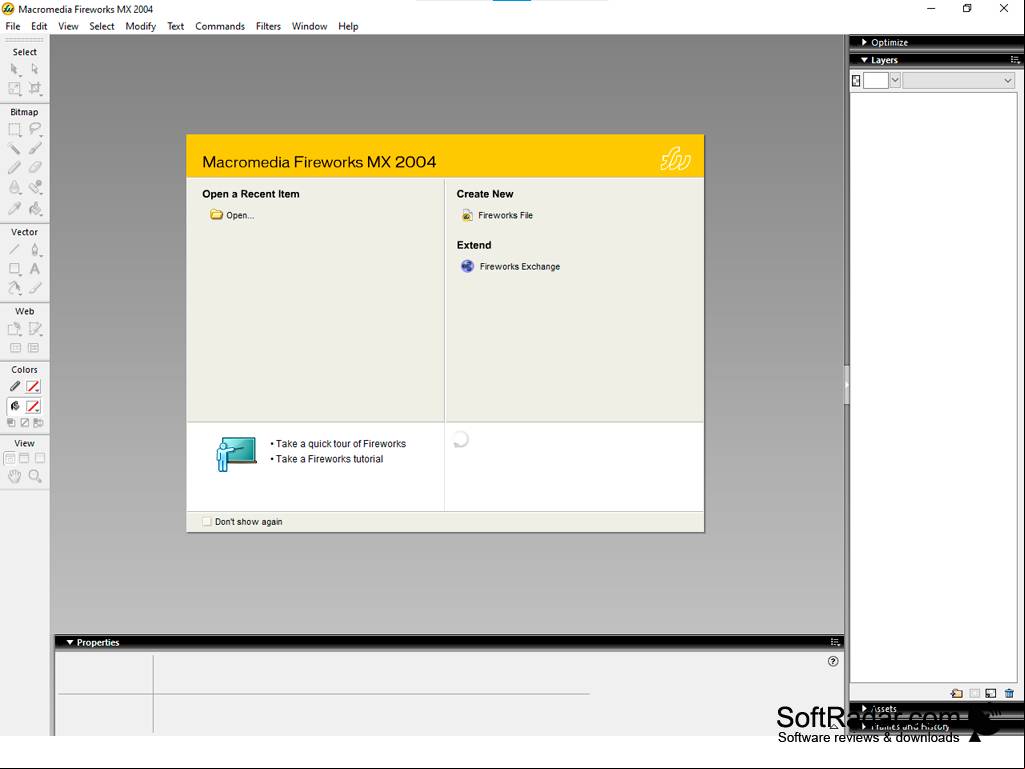Screen dimensions: 1025x769
Task: Open the Help menu
Action: click(x=348, y=27)
